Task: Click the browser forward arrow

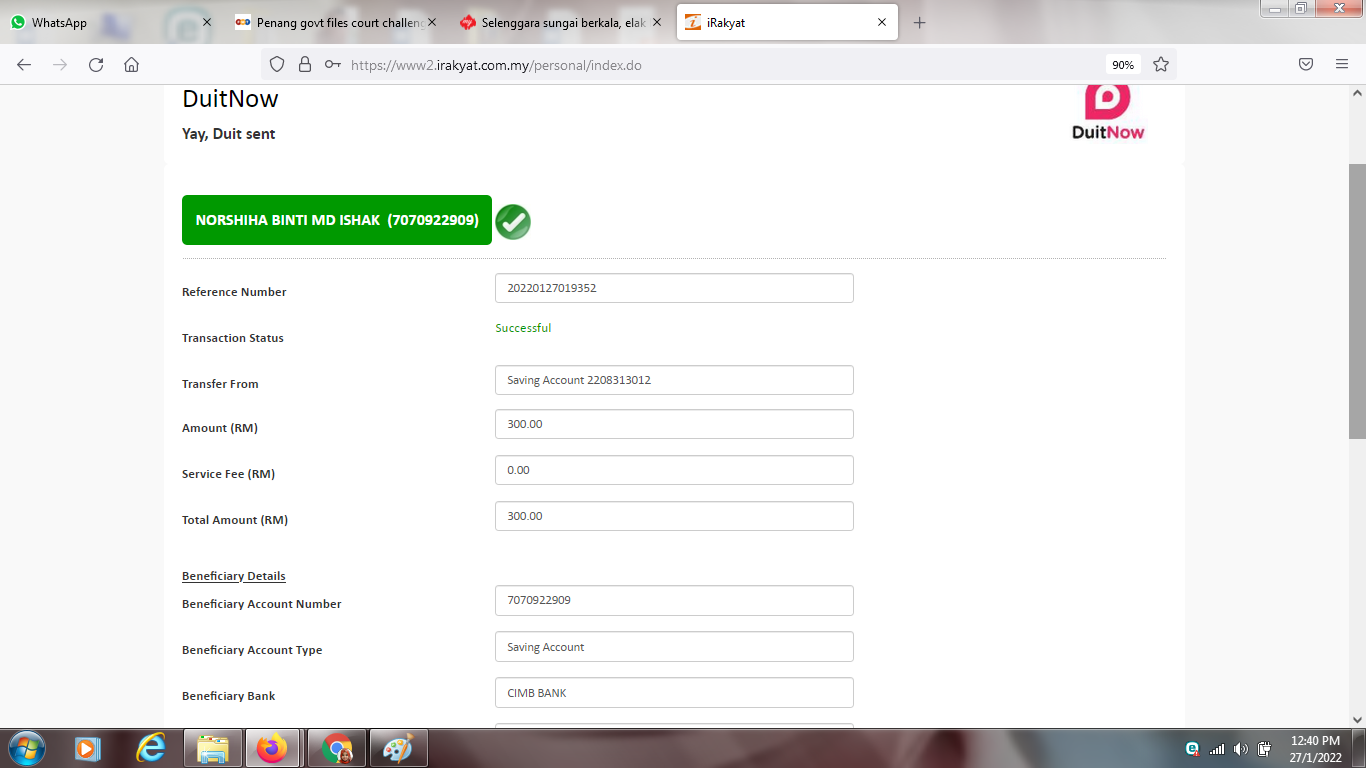Action: 60,65
